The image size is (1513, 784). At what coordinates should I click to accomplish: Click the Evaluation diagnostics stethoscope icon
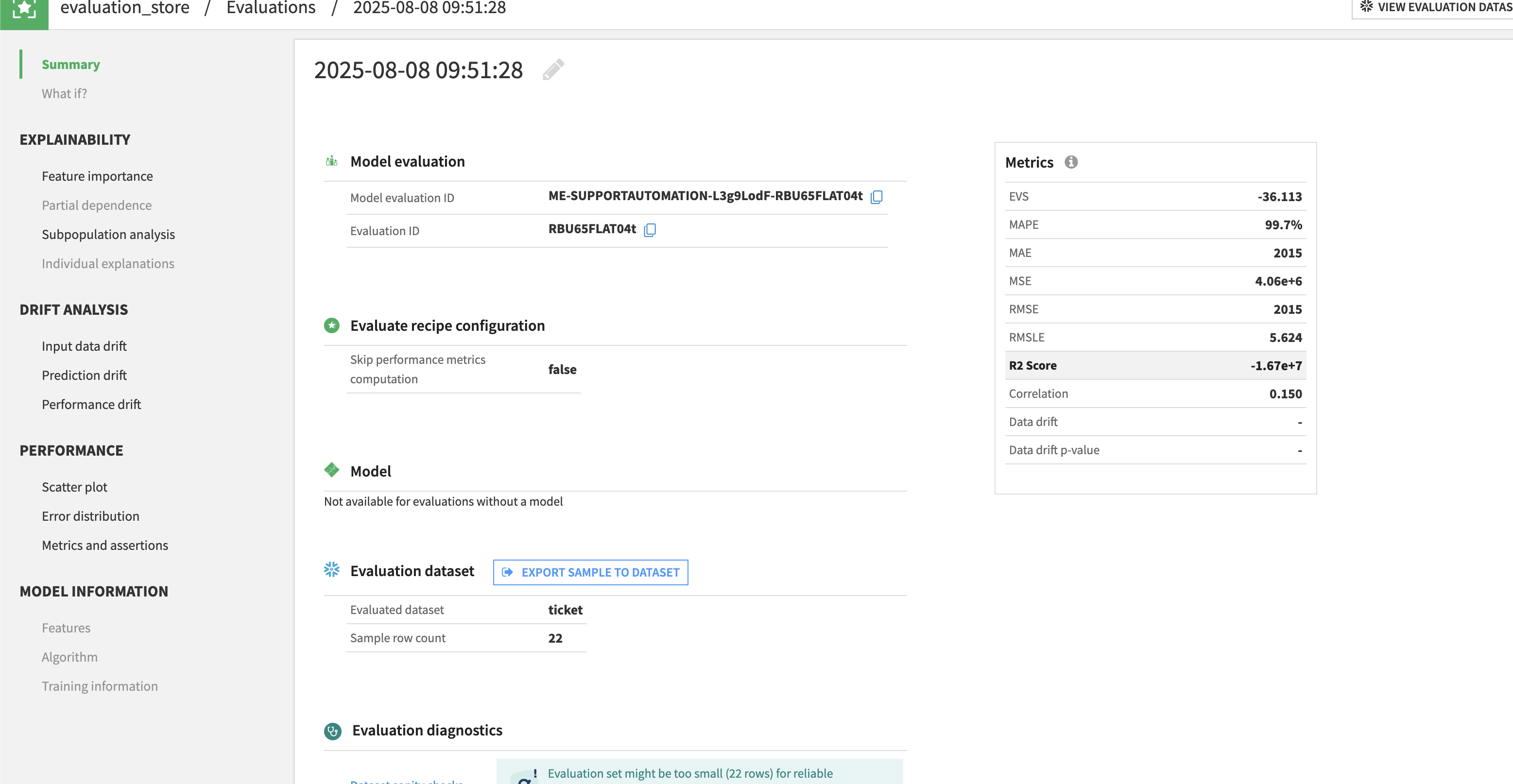click(332, 731)
